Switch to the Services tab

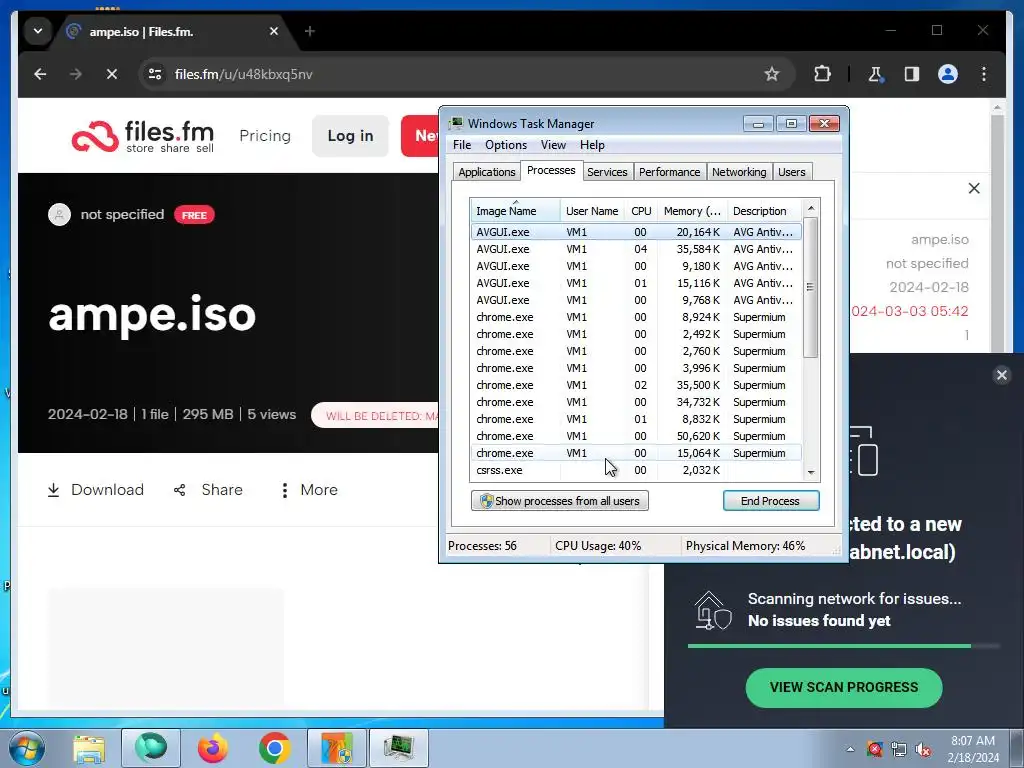pyautogui.click(x=607, y=172)
